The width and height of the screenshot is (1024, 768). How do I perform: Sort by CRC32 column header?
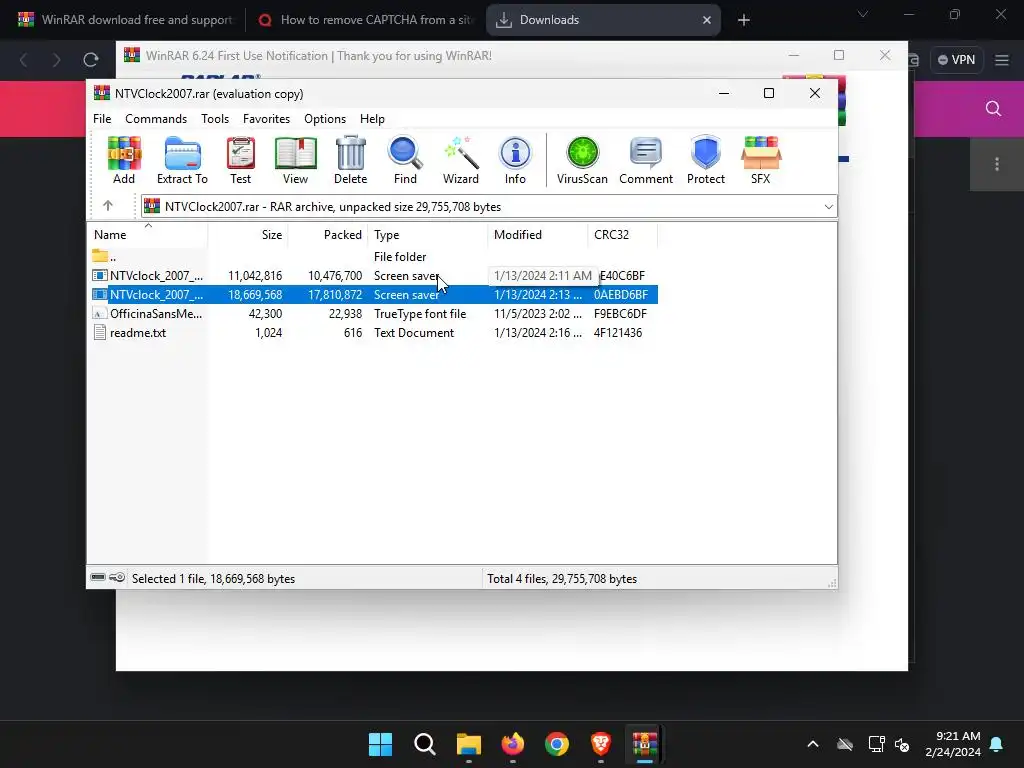[622, 234]
